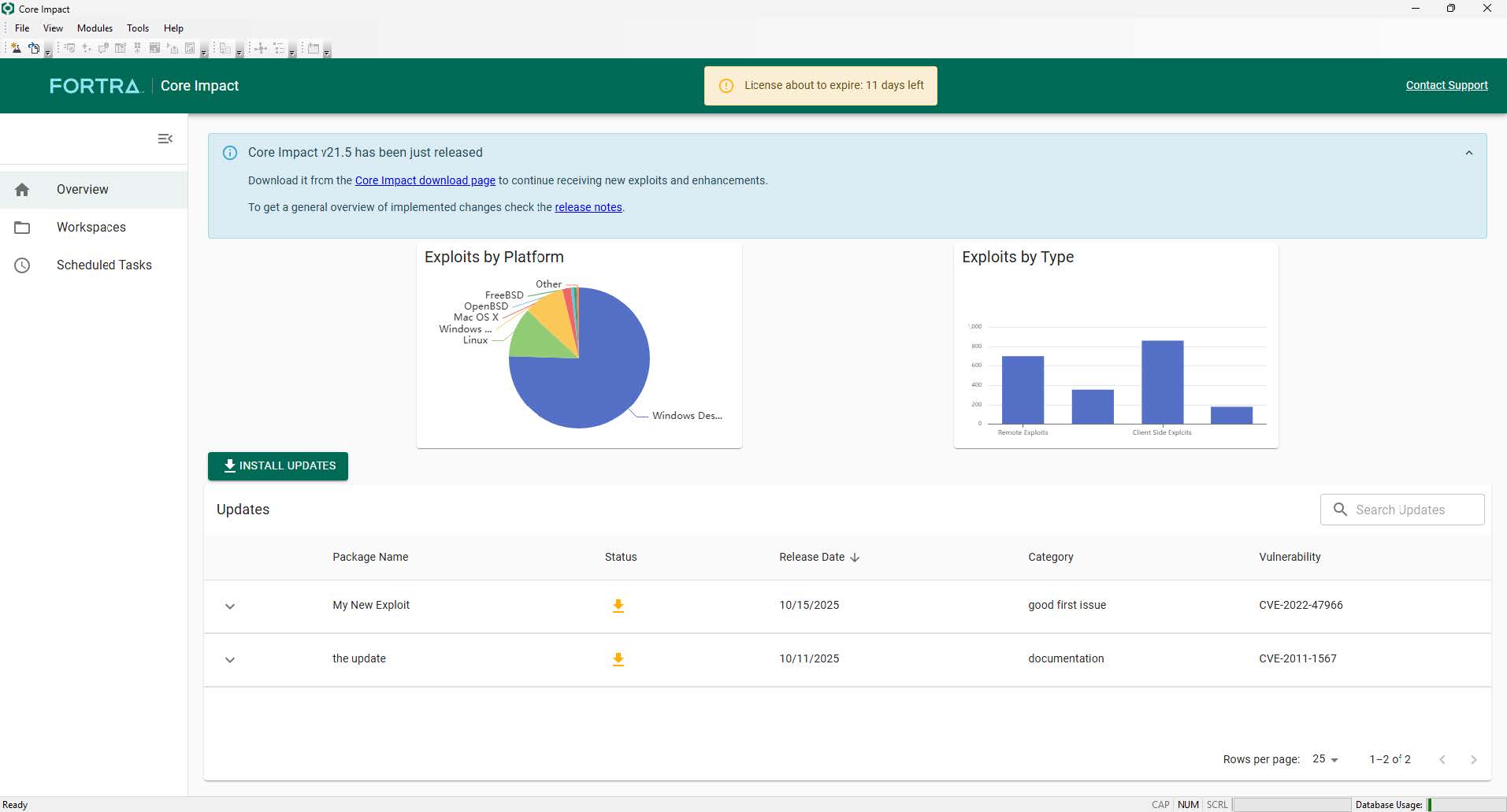
Task: Click the 'Ready' status bar text
Action: click(x=15, y=805)
